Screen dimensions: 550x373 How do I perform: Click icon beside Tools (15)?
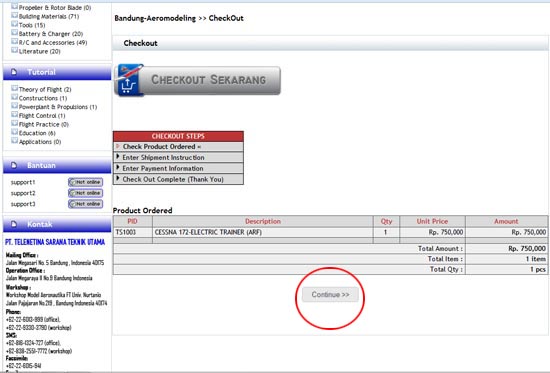tap(14, 24)
